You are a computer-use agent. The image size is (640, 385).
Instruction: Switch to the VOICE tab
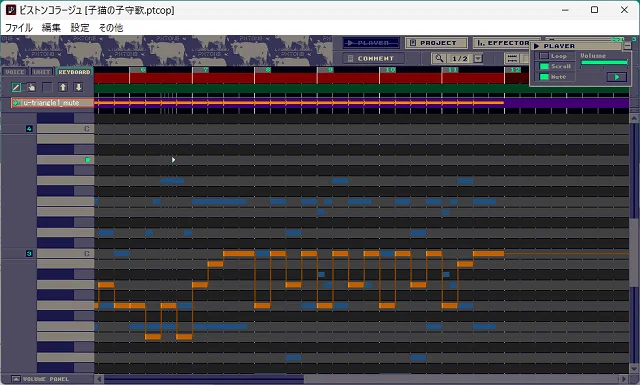(15, 72)
